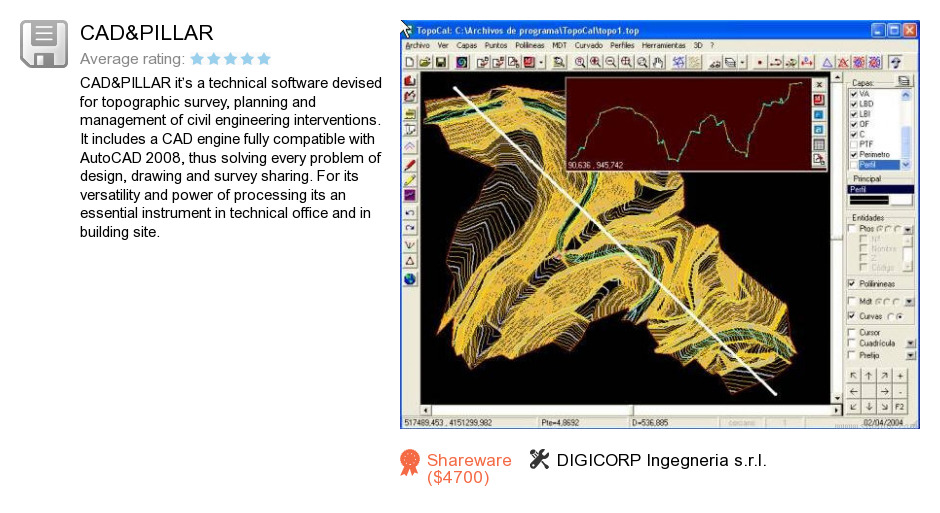Click the redo arrow in left toolbar
The height and width of the screenshot is (513, 940).
[x=410, y=228]
